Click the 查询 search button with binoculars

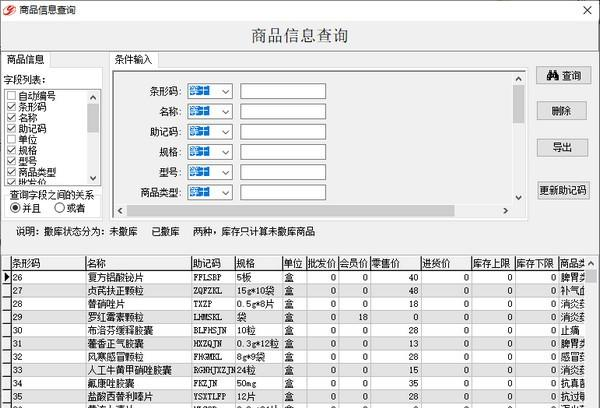pos(563,76)
